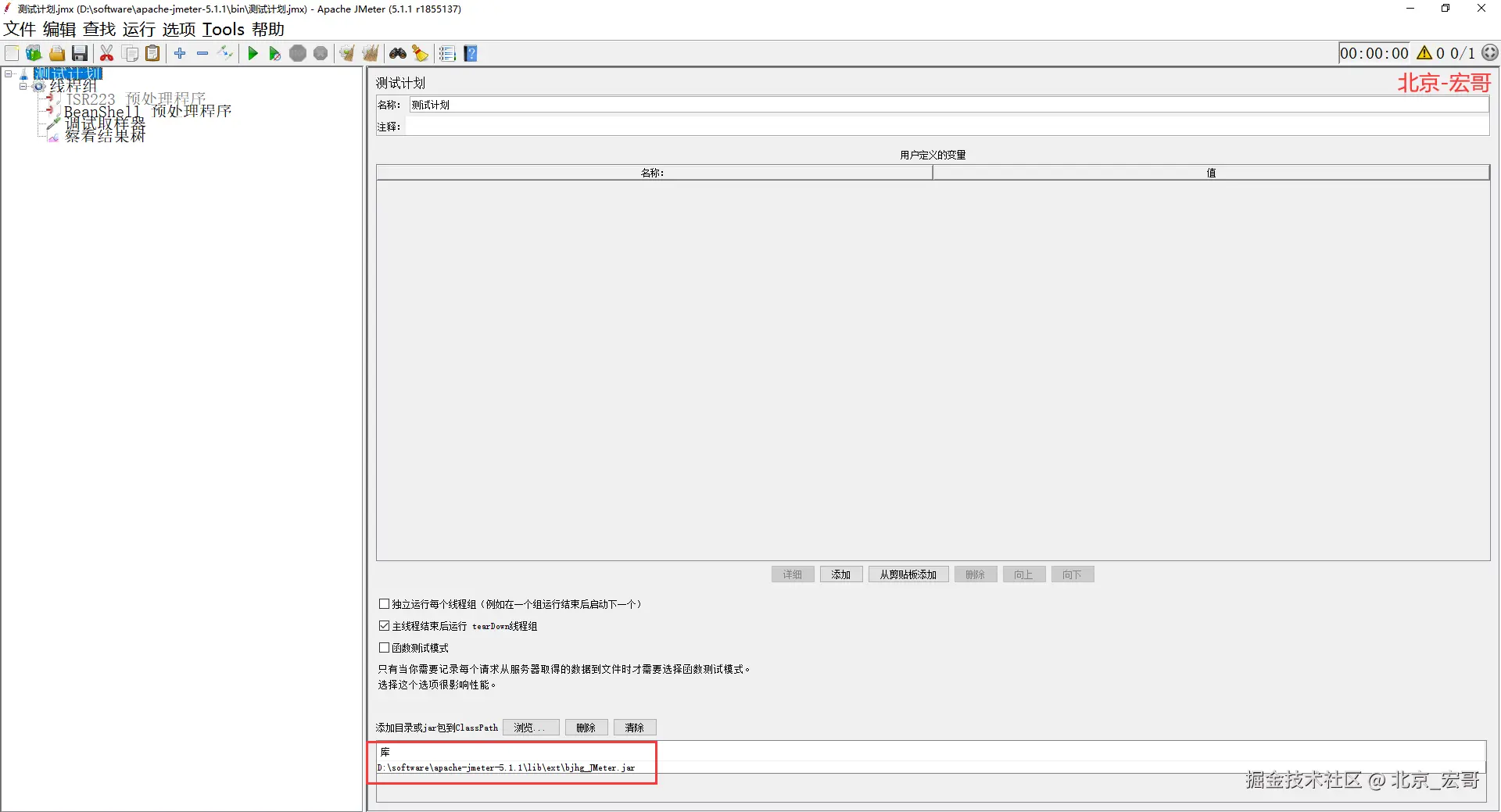Screen dimensions: 1501x812
Task: Click the 清除 classpath button
Action: point(635,728)
